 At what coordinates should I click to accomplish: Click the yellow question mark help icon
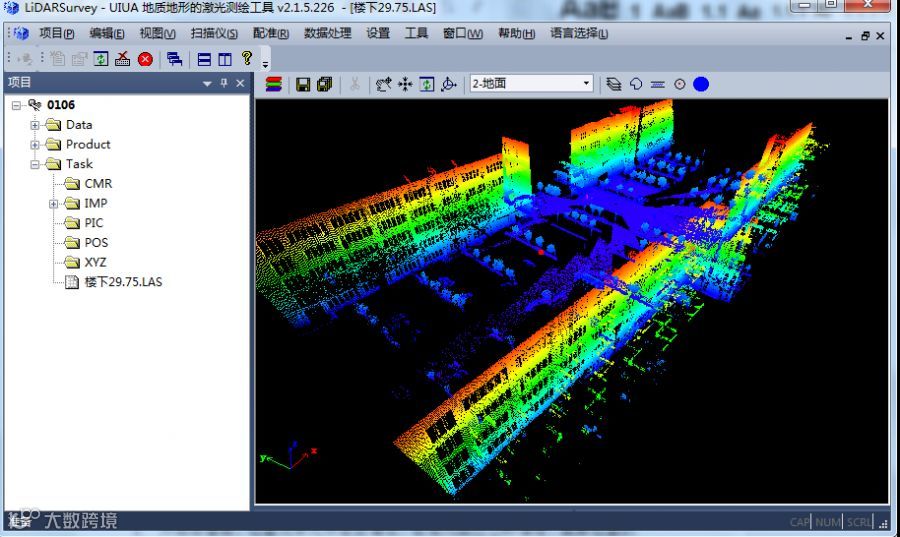click(247, 58)
